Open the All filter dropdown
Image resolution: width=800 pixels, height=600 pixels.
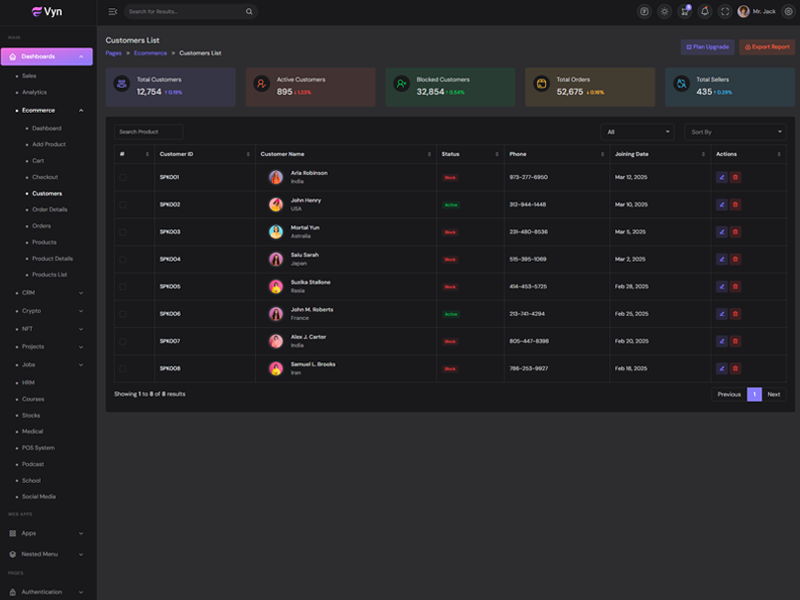click(x=638, y=132)
